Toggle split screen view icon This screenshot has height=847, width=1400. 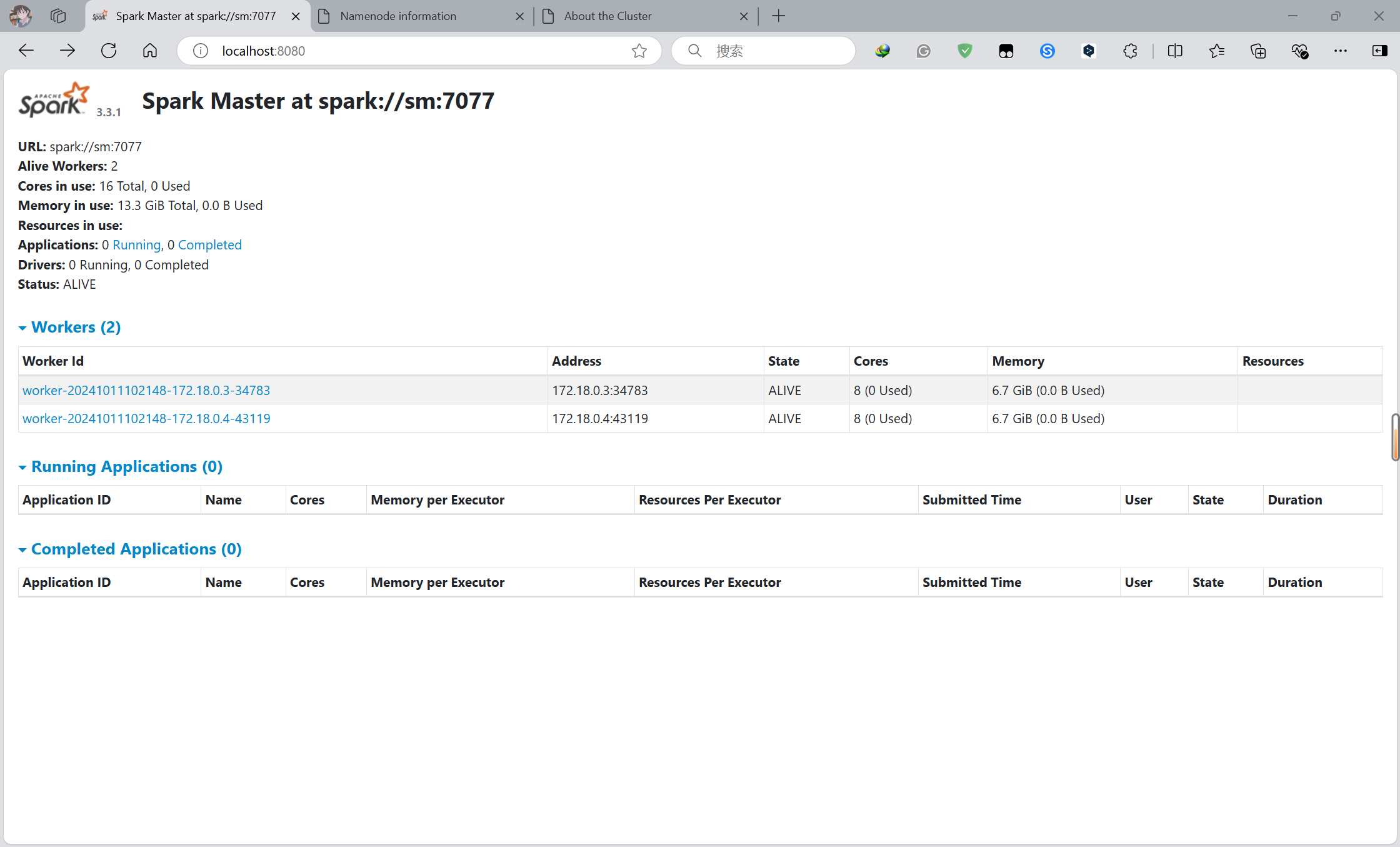(x=1175, y=51)
